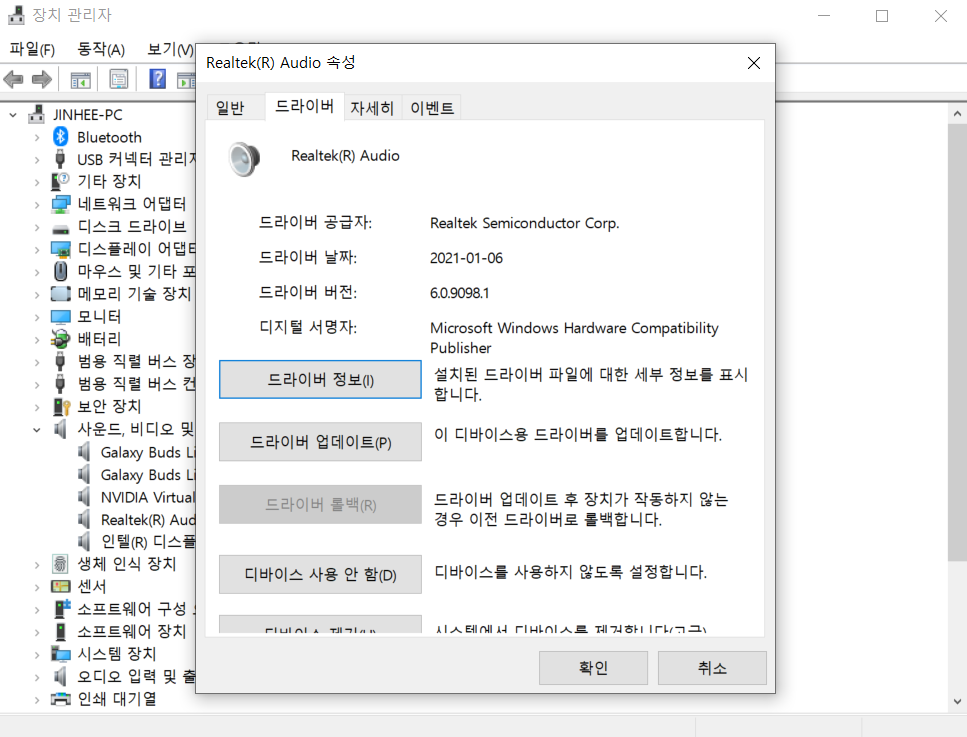Expand the 인쇄 대기열 category

(36, 699)
